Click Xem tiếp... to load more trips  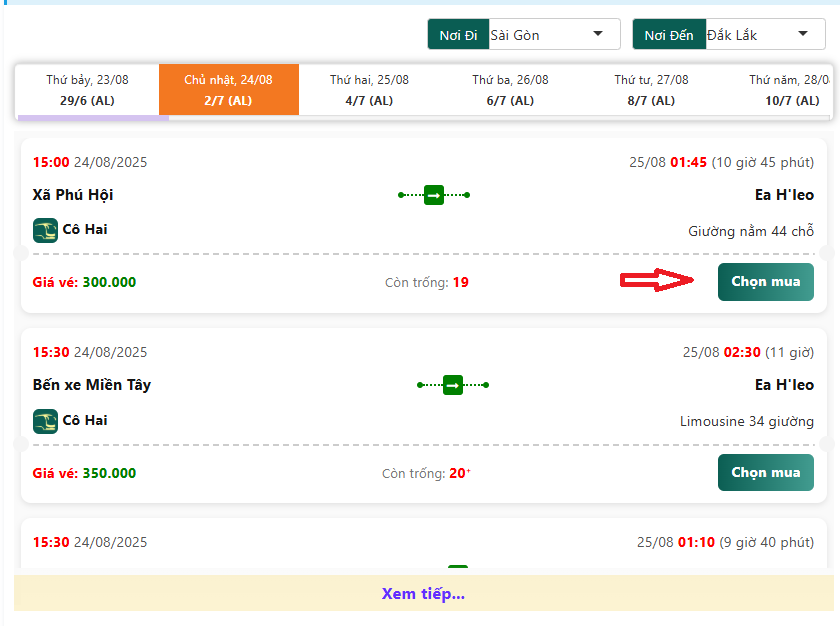pyautogui.click(x=423, y=594)
